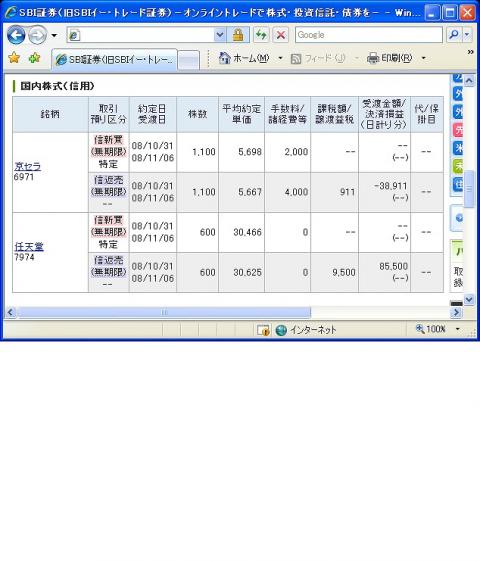Click the インターネット zone globe icon
This screenshot has height=561, width=480.
(281, 330)
